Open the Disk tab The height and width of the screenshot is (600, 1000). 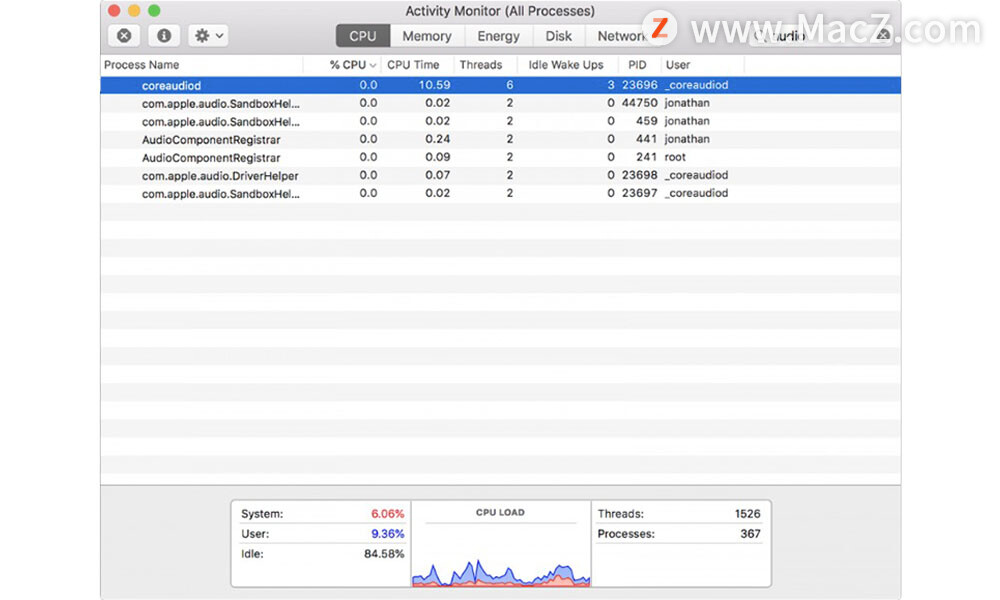(x=559, y=36)
